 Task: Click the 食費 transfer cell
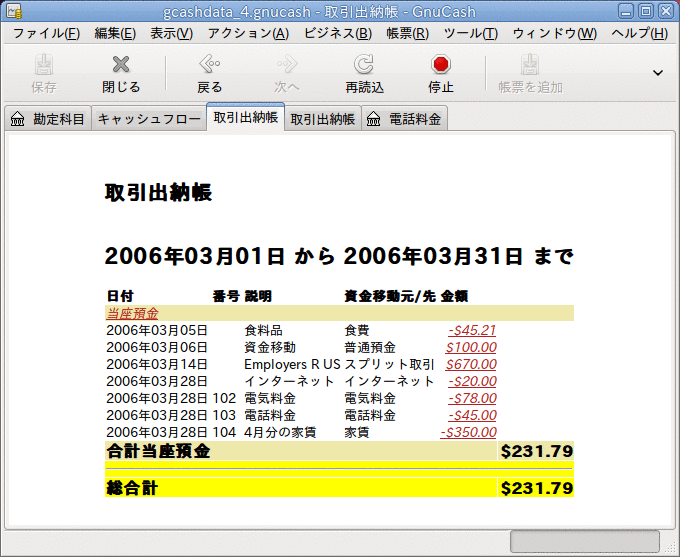coord(356,330)
